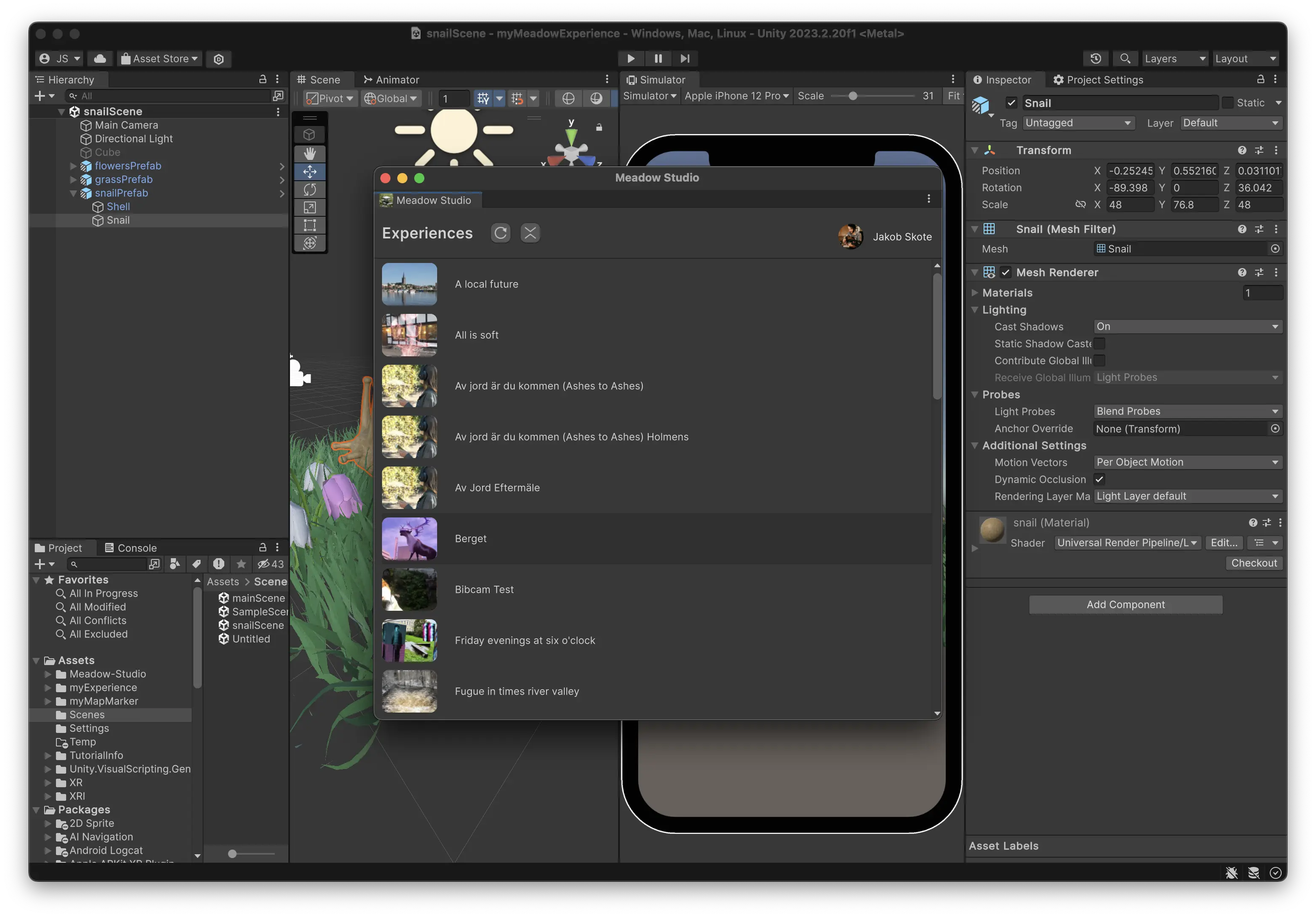This screenshot has width=1316, height=917.
Task: Open the cloud services icon
Action: (100, 59)
